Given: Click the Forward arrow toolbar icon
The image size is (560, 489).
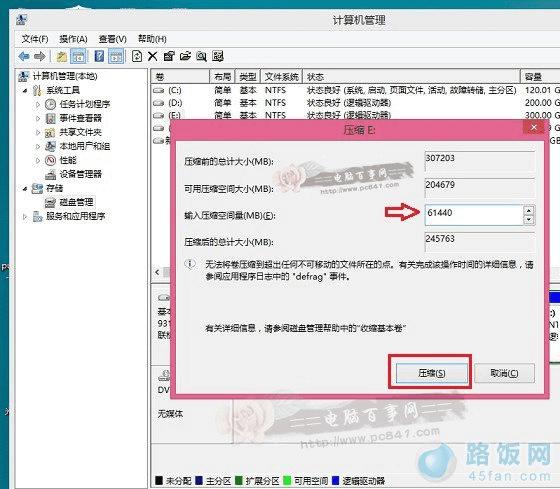Looking at the screenshot, I should [39, 56].
